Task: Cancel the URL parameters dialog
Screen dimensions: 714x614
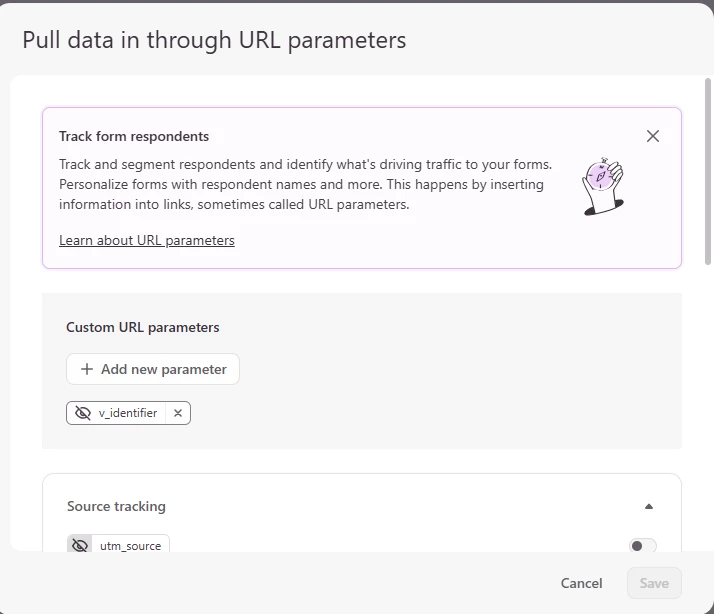Action: 581,583
